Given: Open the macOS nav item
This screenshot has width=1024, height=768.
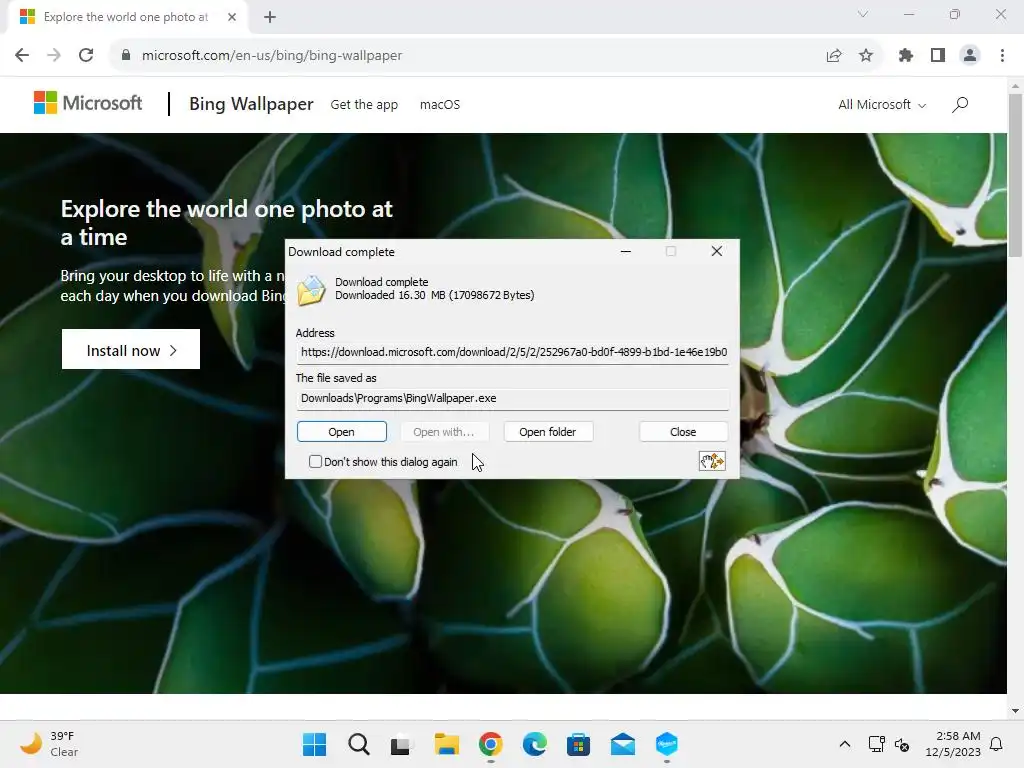Looking at the screenshot, I should pos(440,104).
